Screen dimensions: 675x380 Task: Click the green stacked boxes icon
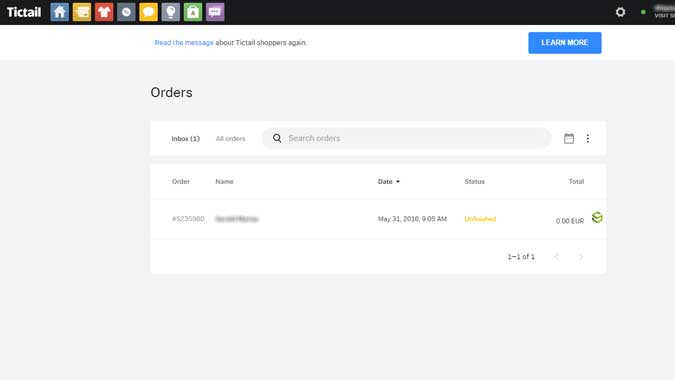(x=597, y=217)
